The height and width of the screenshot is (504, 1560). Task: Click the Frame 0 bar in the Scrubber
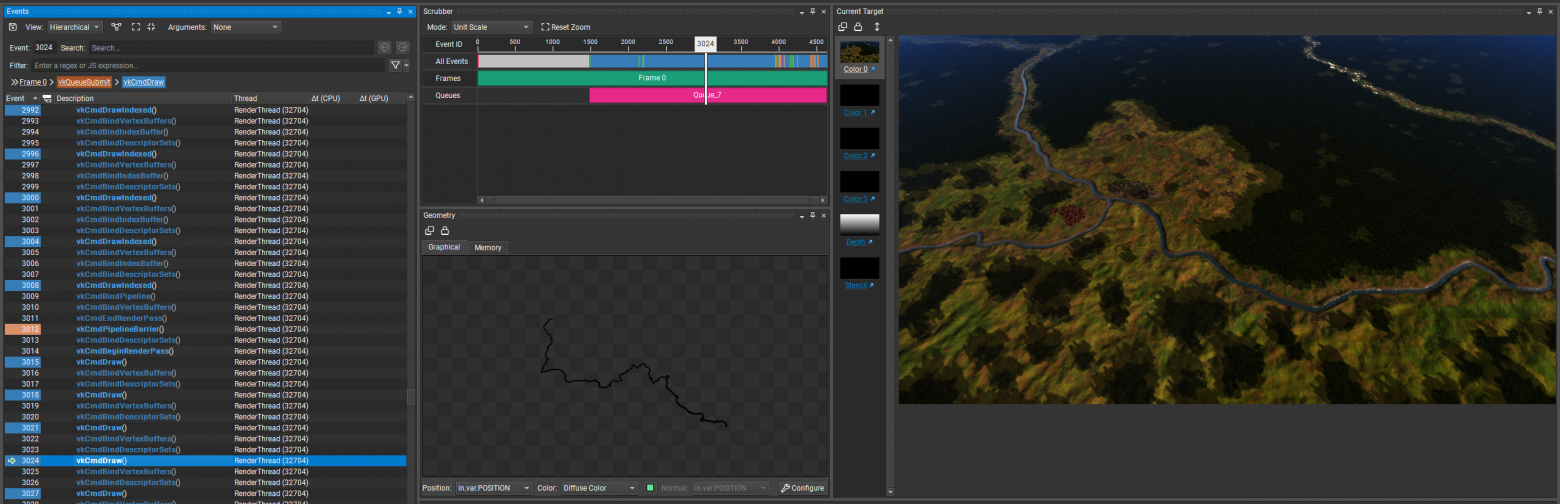652,78
